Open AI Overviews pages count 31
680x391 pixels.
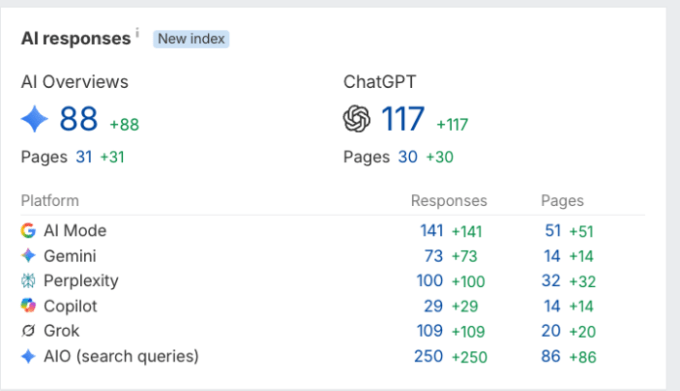pyautogui.click(x=84, y=157)
